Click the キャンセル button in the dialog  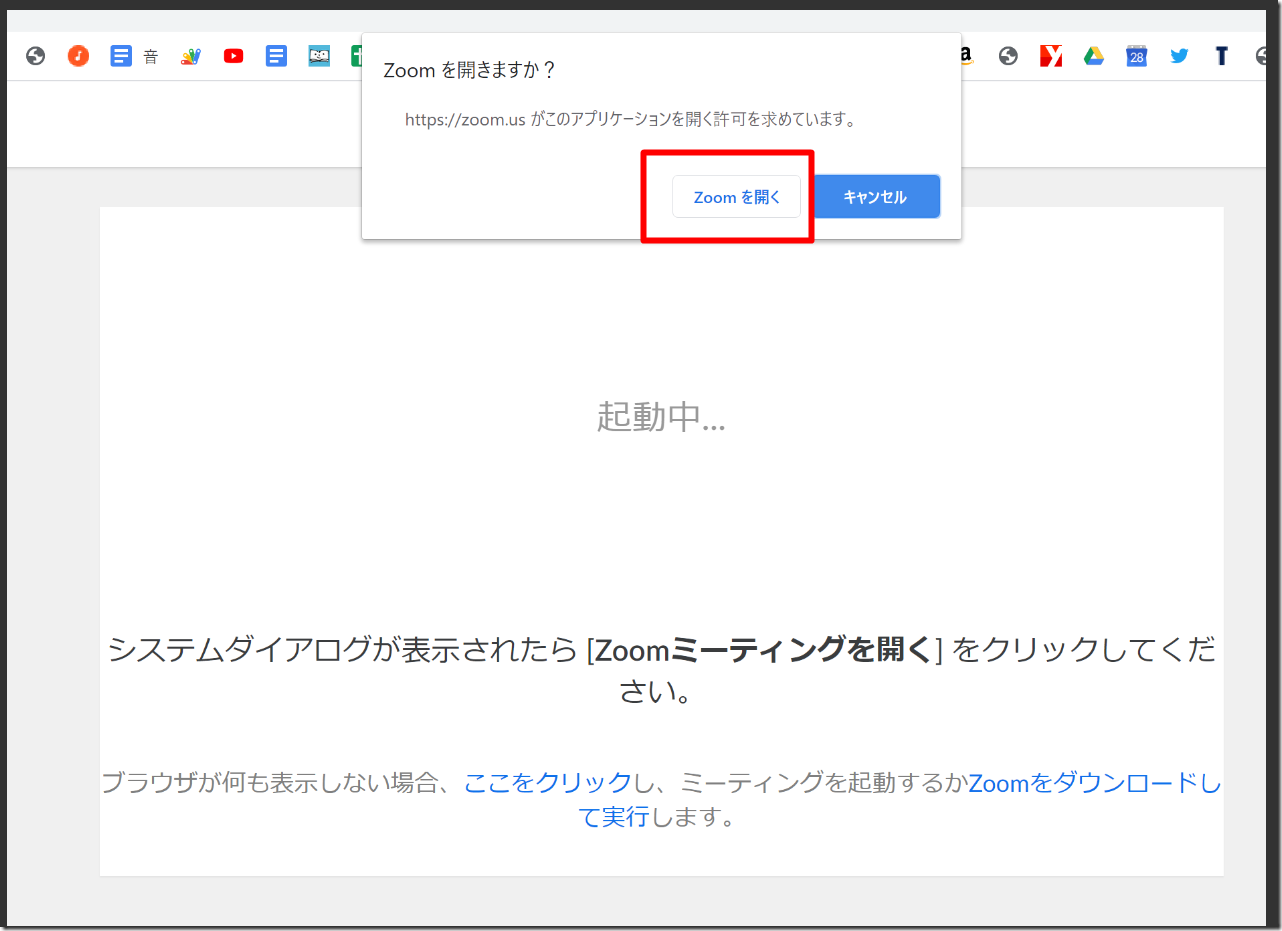pyautogui.click(x=875, y=197)
